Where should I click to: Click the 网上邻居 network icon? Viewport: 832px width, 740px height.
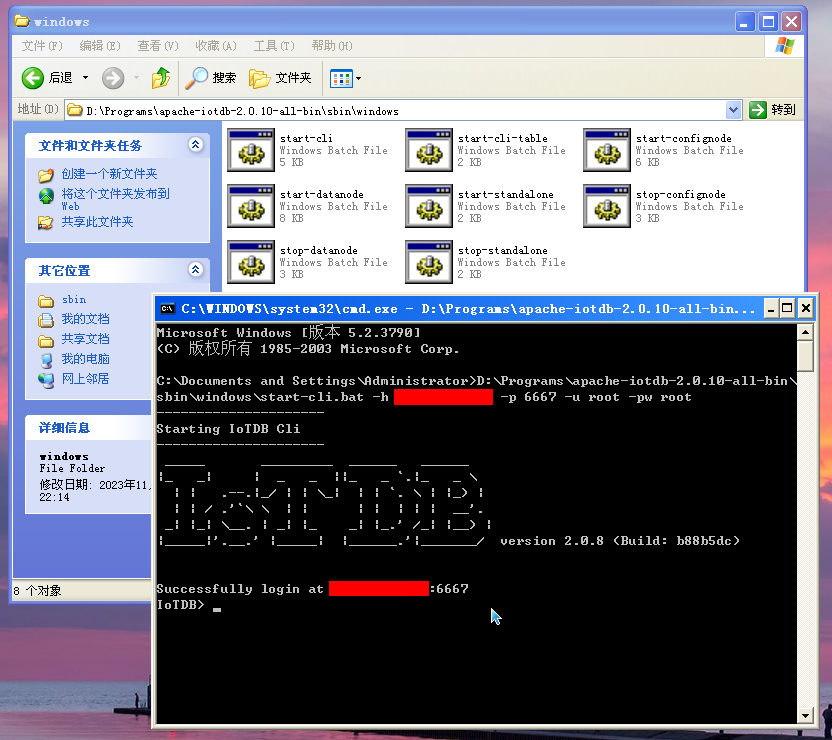(46, 380)
